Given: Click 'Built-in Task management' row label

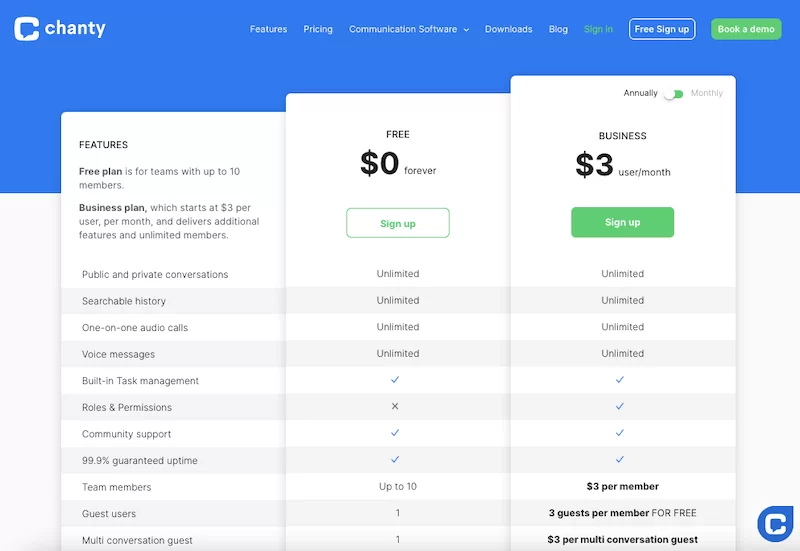Looking at the screenshot, I should pos(140,381).
